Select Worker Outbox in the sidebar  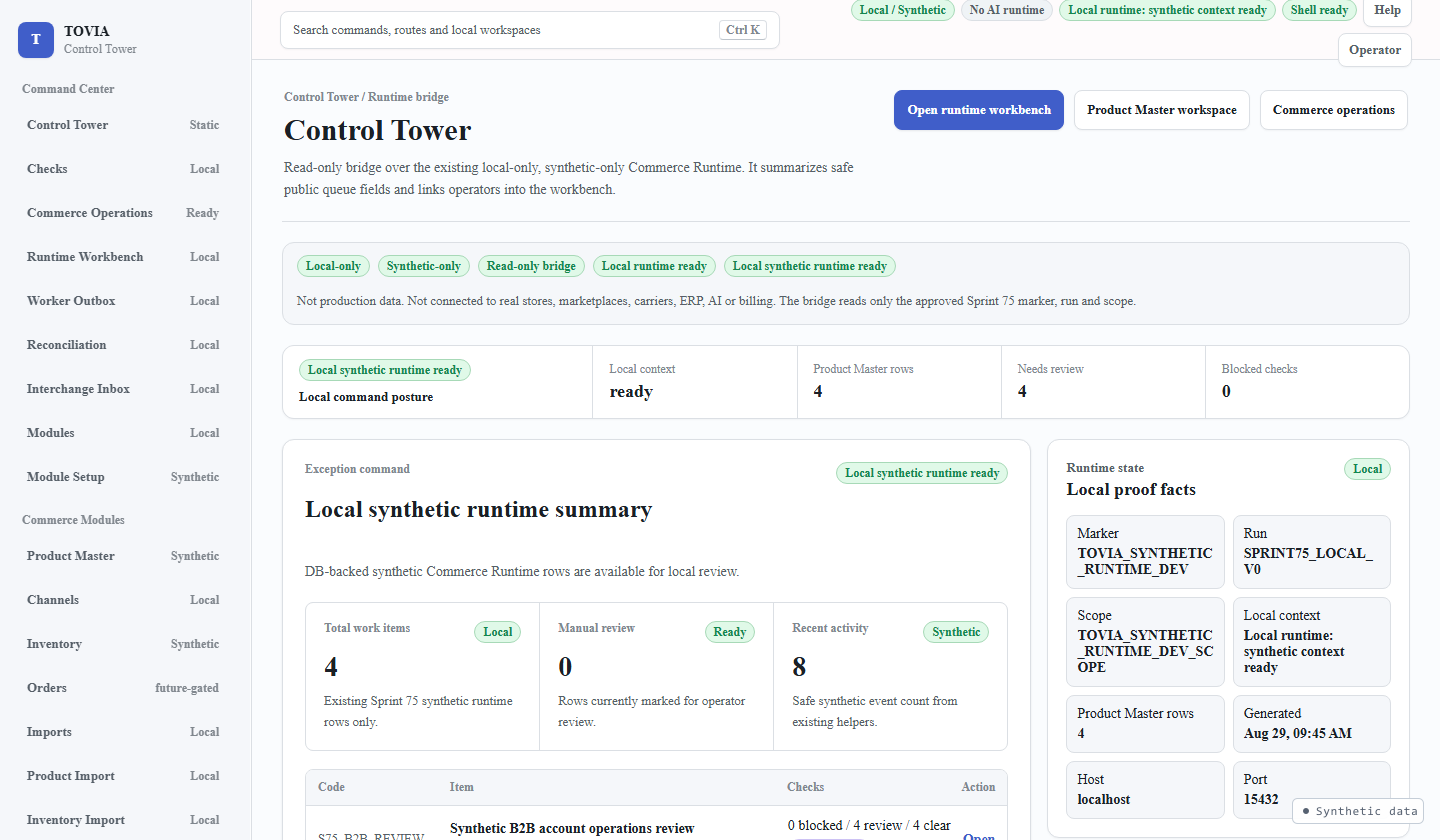click(x=123, y=301)
